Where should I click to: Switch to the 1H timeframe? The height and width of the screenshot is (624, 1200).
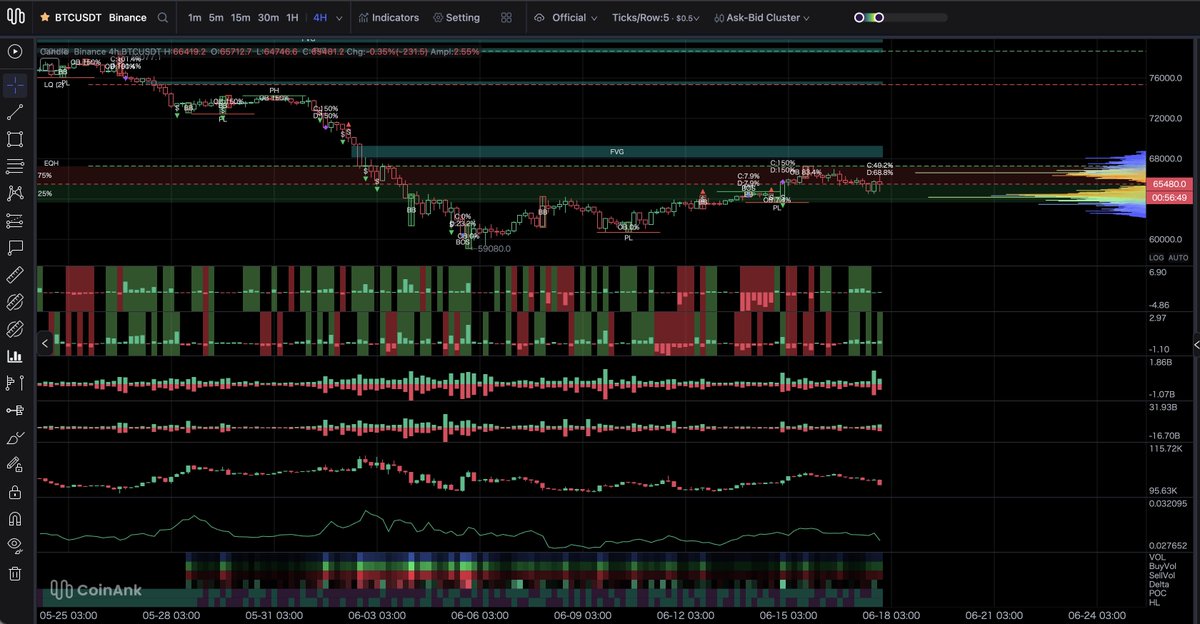pyautogui.click(x=292, y=18)
